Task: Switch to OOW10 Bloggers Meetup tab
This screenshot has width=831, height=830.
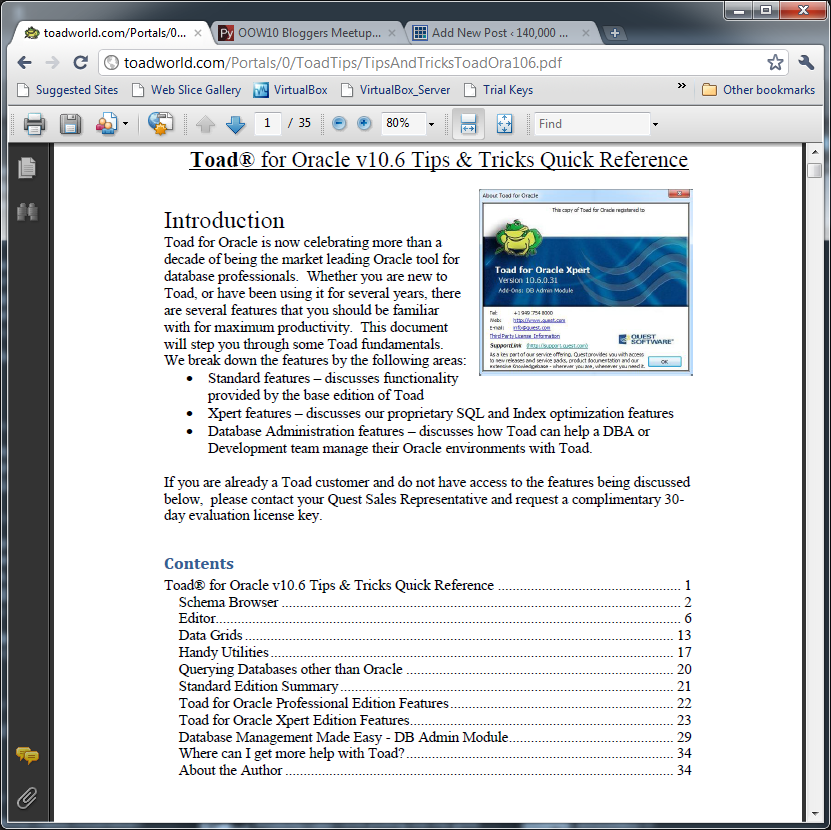Action: [x=307, y=33]
